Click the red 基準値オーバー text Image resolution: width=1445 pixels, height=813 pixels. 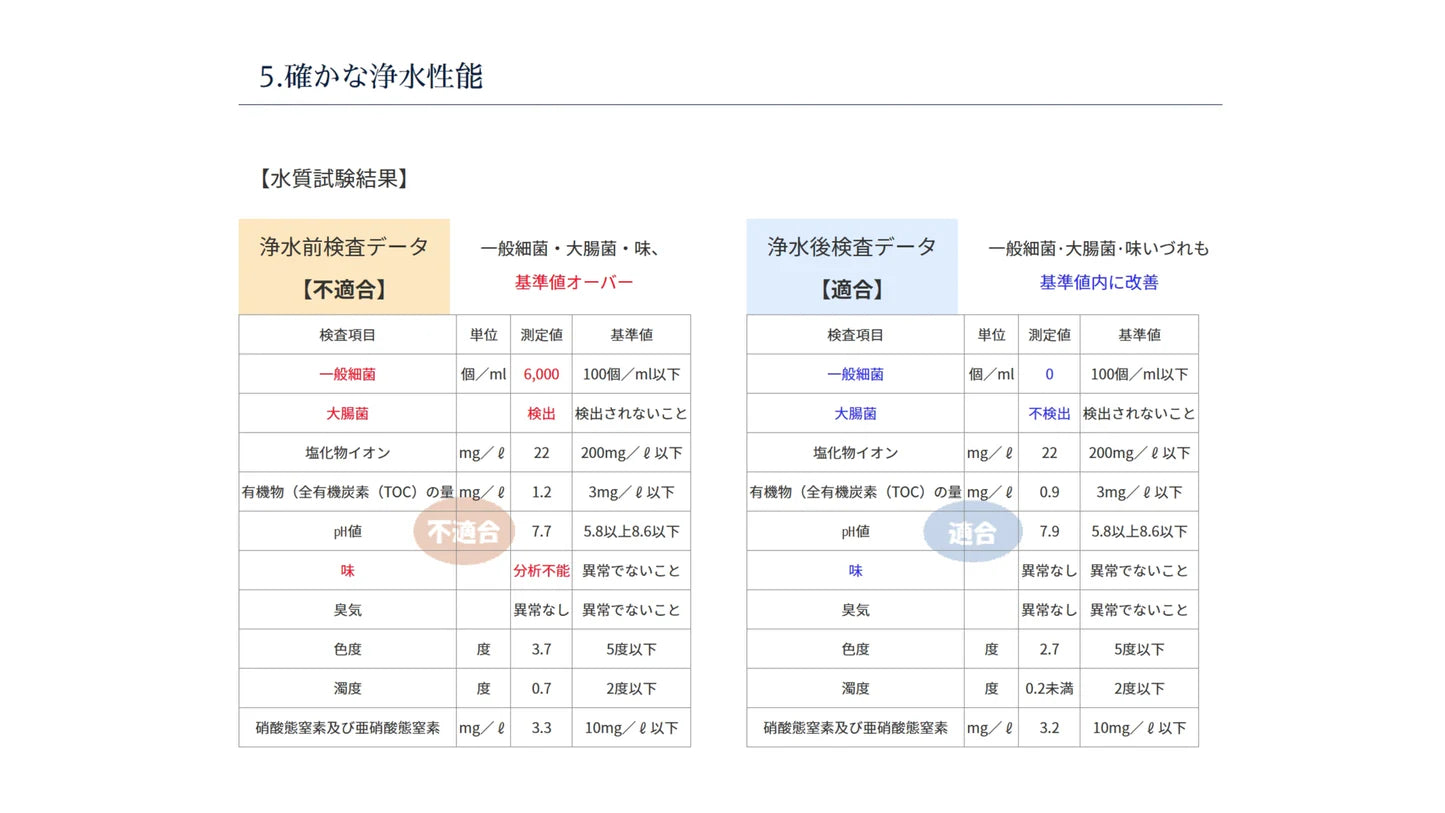[573, 283]
